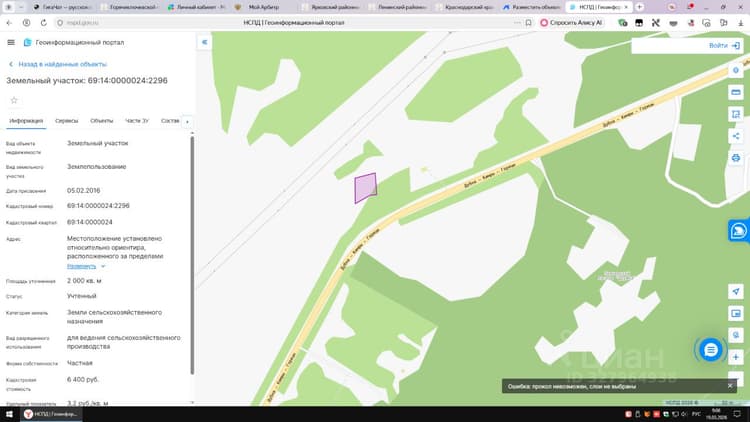750x422 pixels.
Task: Switch to the Сервисы tab
Action: point(66,121)
